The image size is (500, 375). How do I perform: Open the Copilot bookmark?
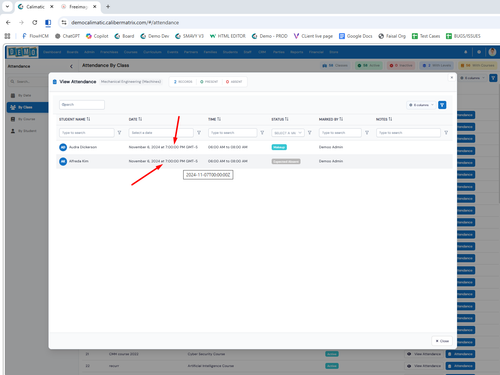pos(97,36)
